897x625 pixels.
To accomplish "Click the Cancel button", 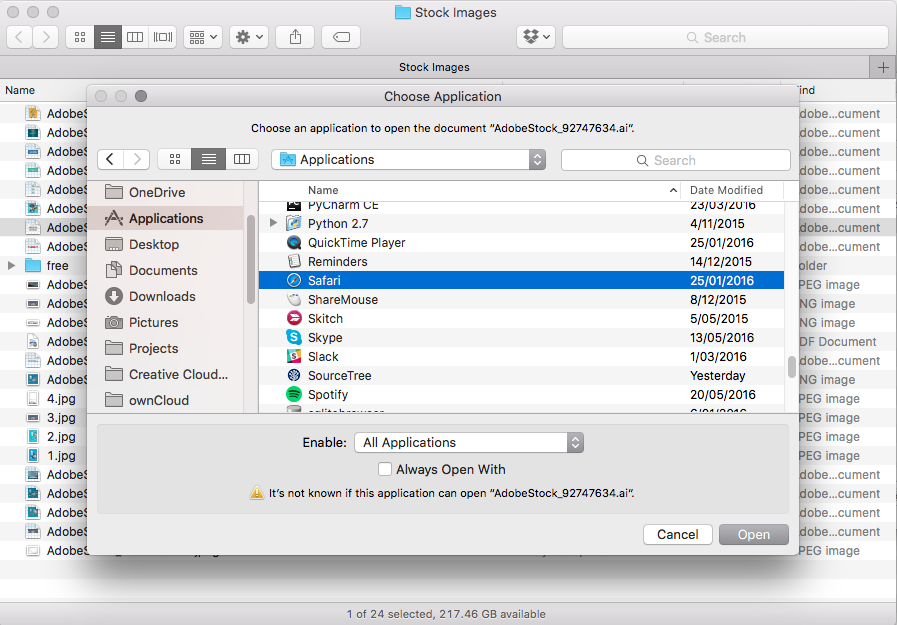I will coord(678,534).
